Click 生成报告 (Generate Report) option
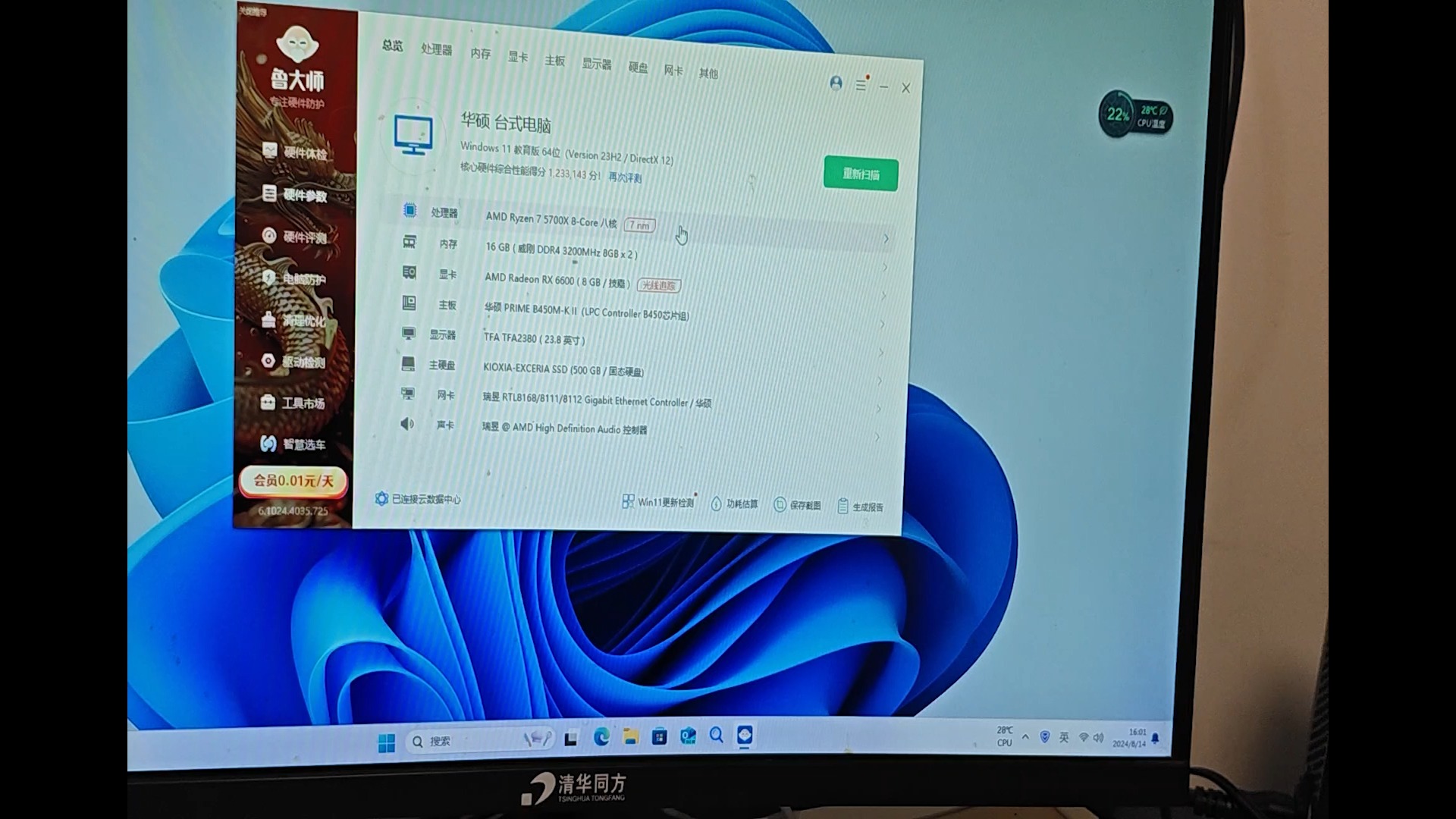1456x819 pixels. pyautogui.click(x=862, y=504)
